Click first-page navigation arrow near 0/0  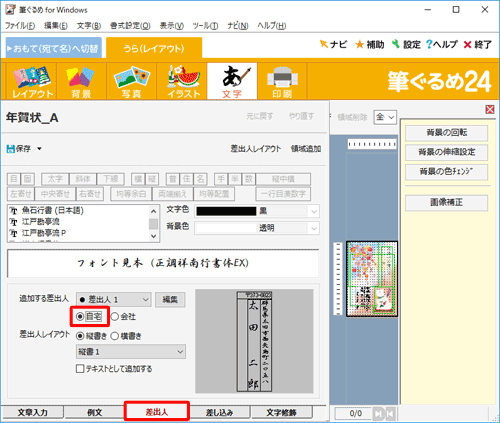[390, 414]
